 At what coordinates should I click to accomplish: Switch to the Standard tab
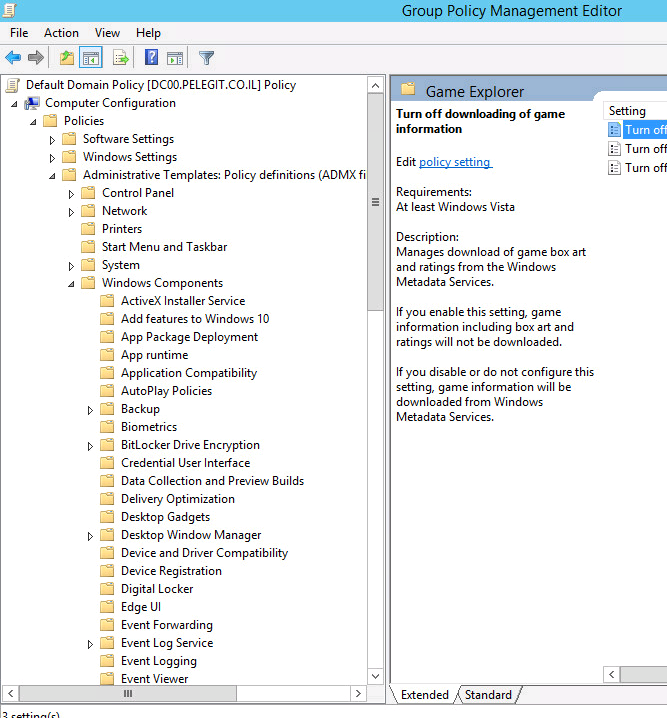pos(488,695)
